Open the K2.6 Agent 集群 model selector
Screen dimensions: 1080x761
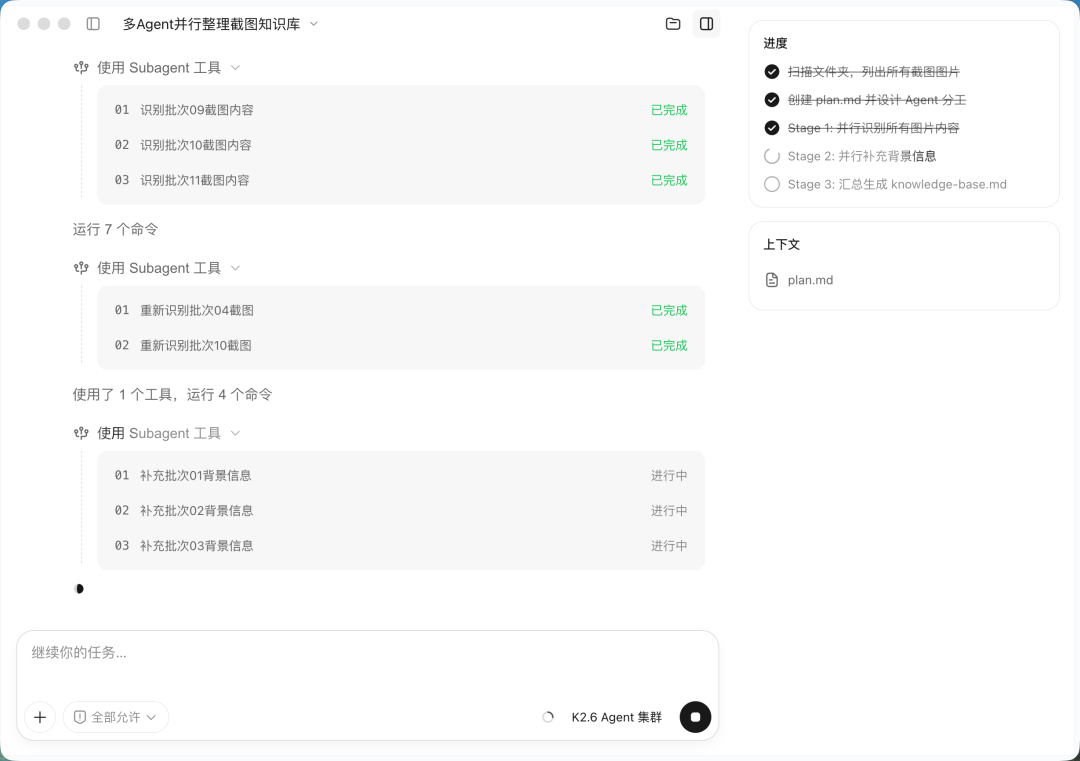pos(616,717)
